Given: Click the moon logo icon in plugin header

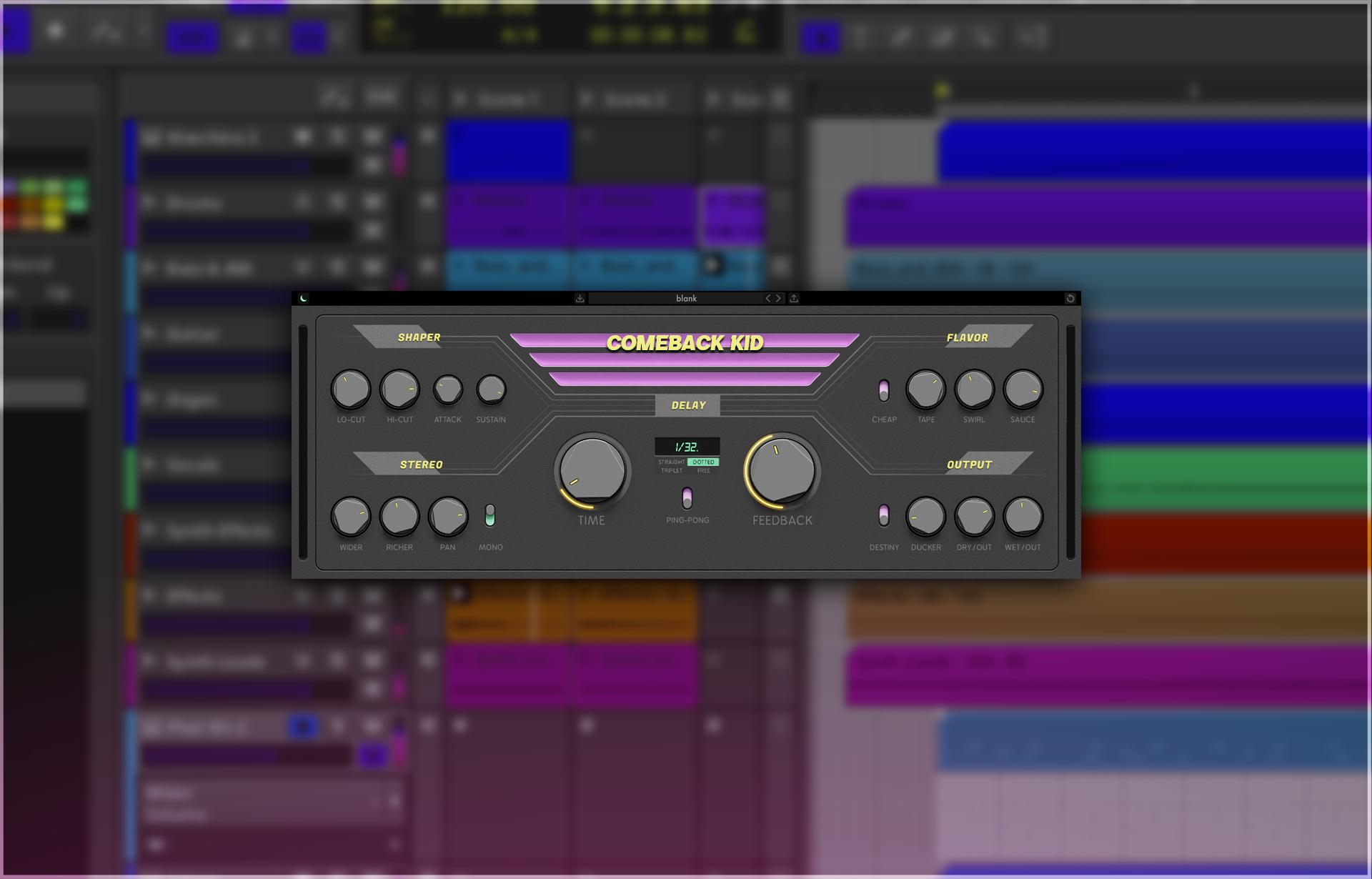Looking at the screenshot, I should 304,298.
